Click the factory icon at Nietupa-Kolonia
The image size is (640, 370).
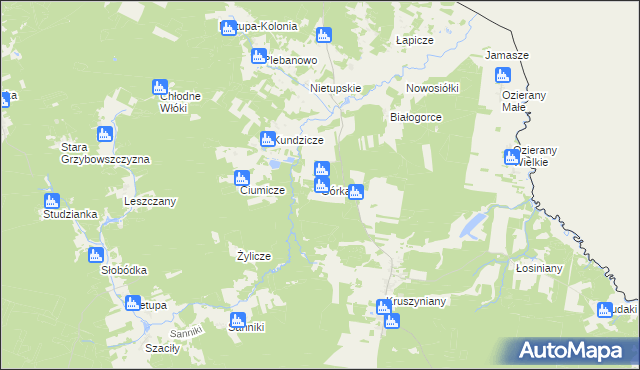pos(229,28)
